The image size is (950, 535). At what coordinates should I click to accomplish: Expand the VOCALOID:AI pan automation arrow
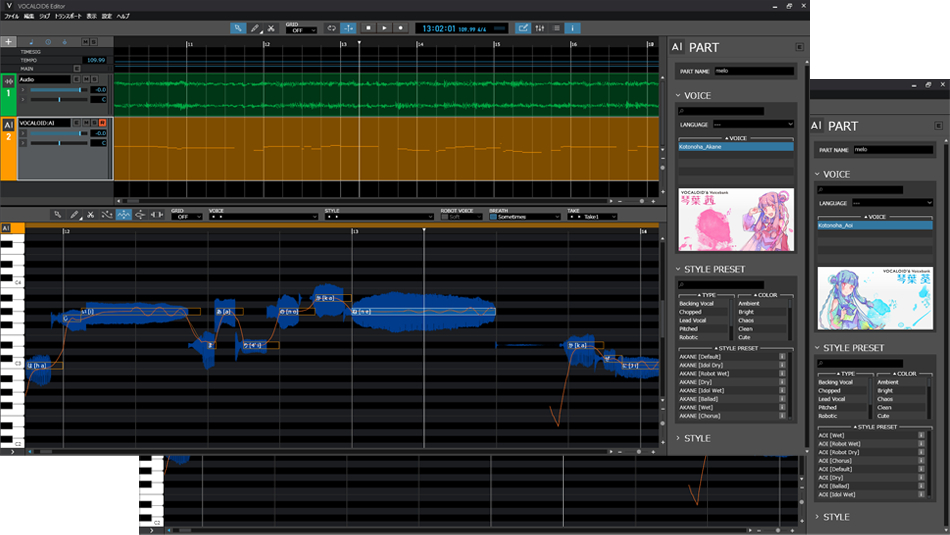pos(23,143)
